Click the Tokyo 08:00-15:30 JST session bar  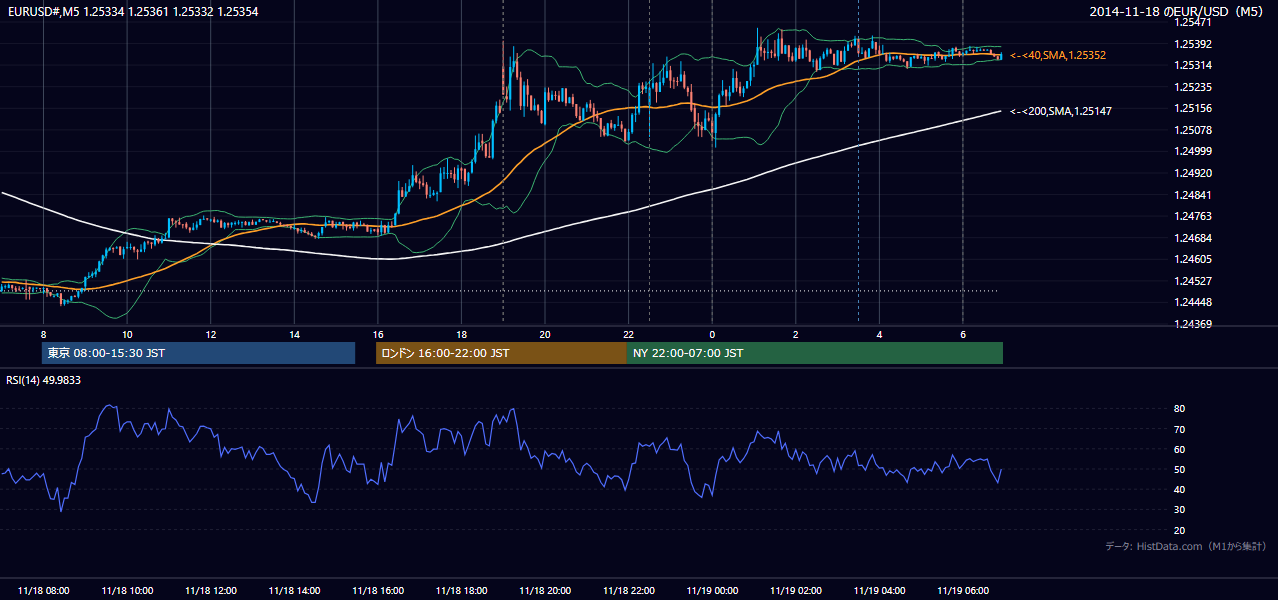[198, 353]
